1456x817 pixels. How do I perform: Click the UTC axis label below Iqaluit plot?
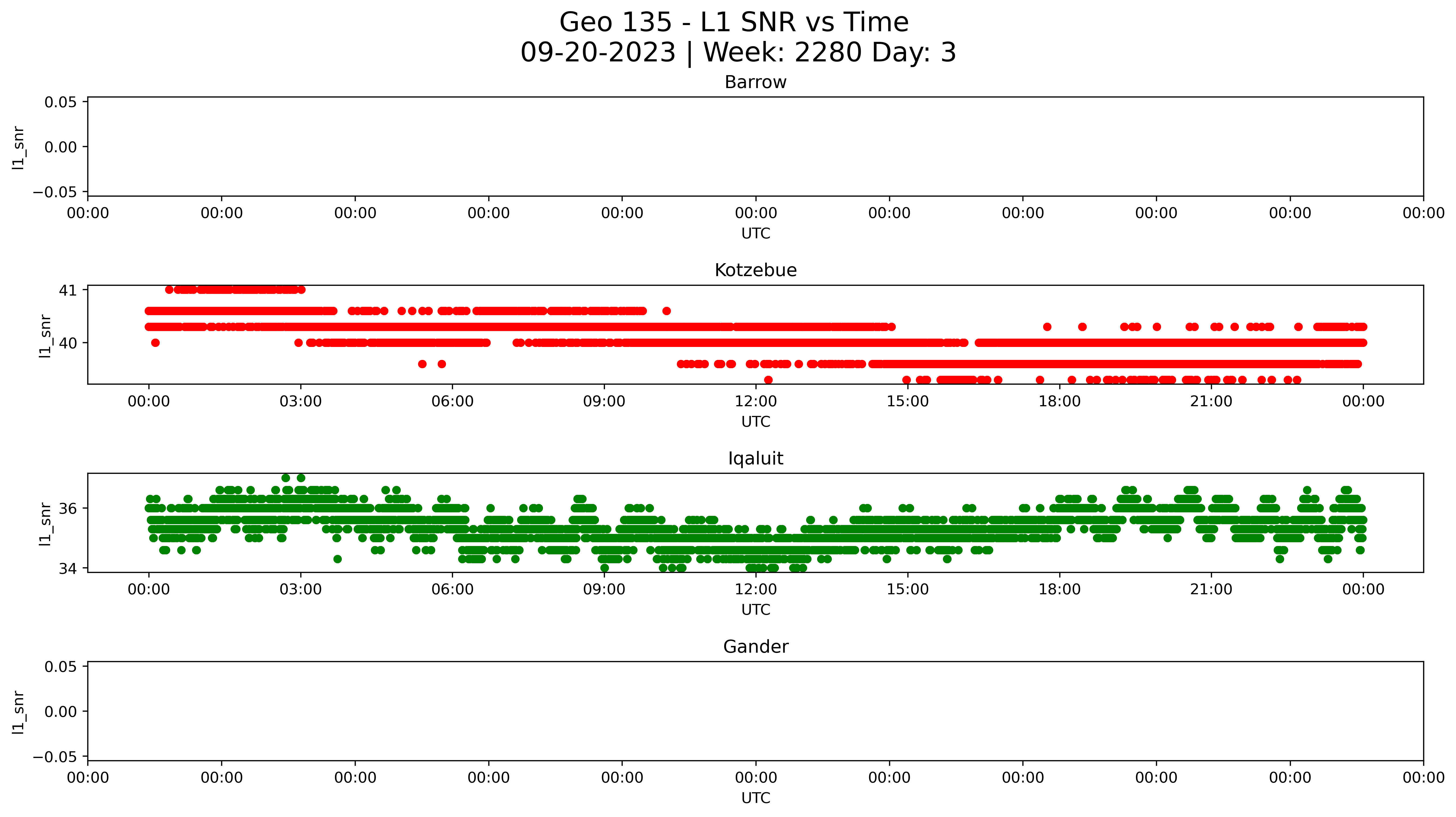pos(756,610)
